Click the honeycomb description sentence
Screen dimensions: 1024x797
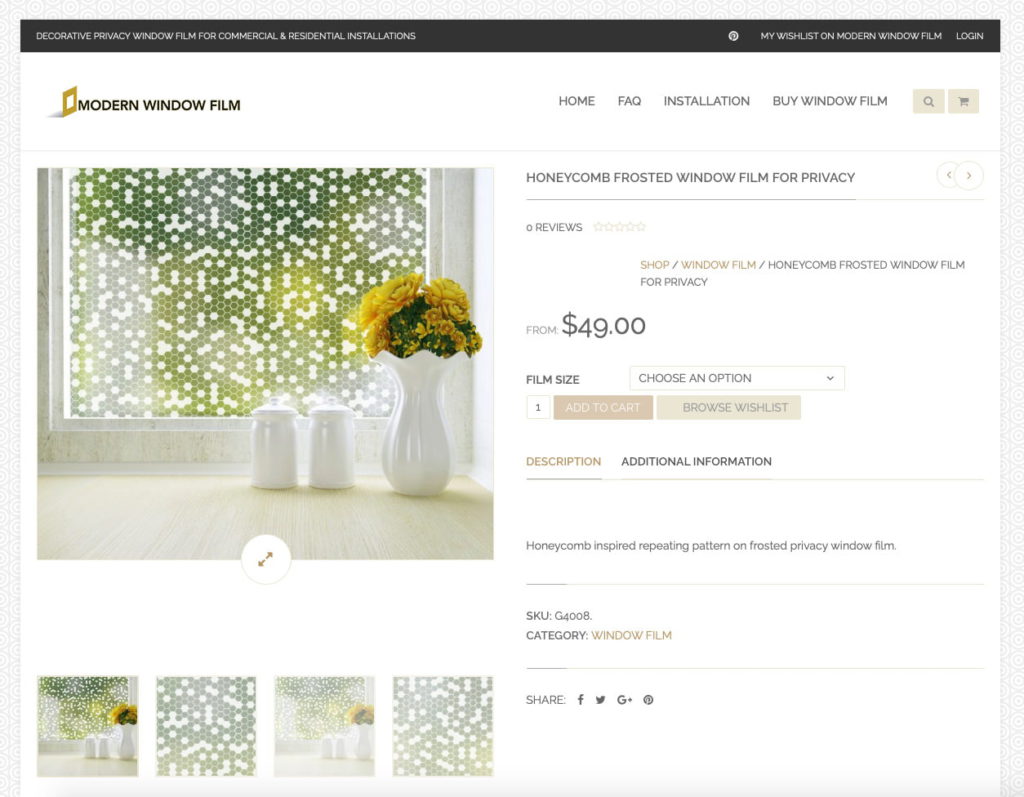tap(711, 545)
